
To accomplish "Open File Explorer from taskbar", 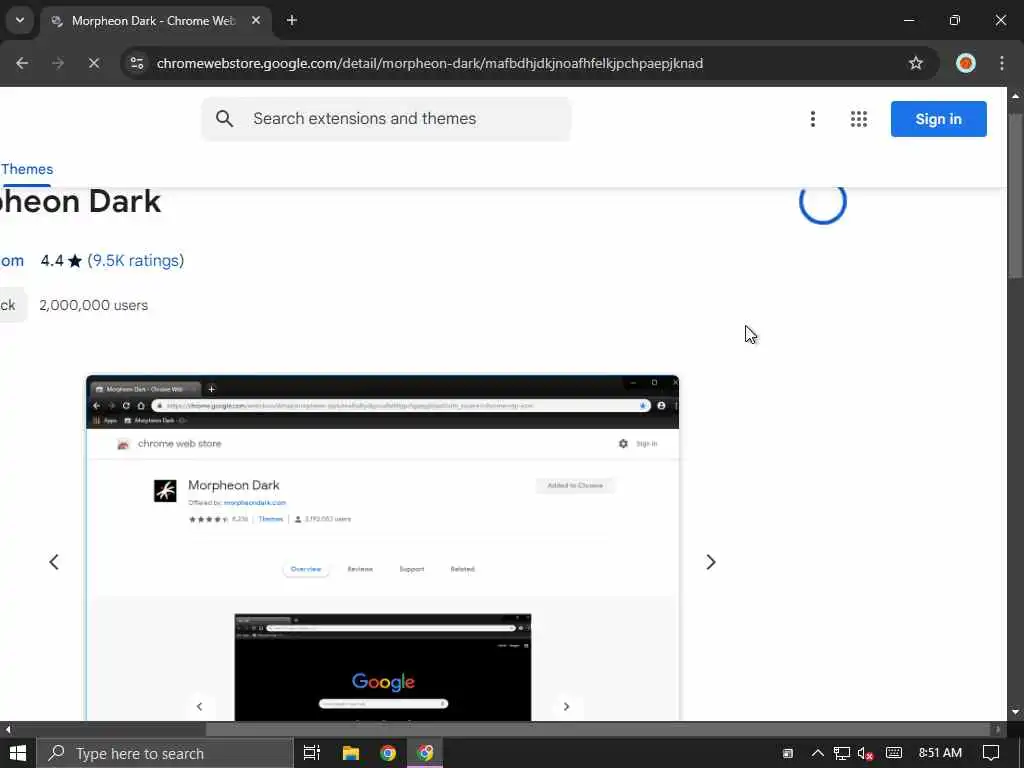I will pos(351,753).
